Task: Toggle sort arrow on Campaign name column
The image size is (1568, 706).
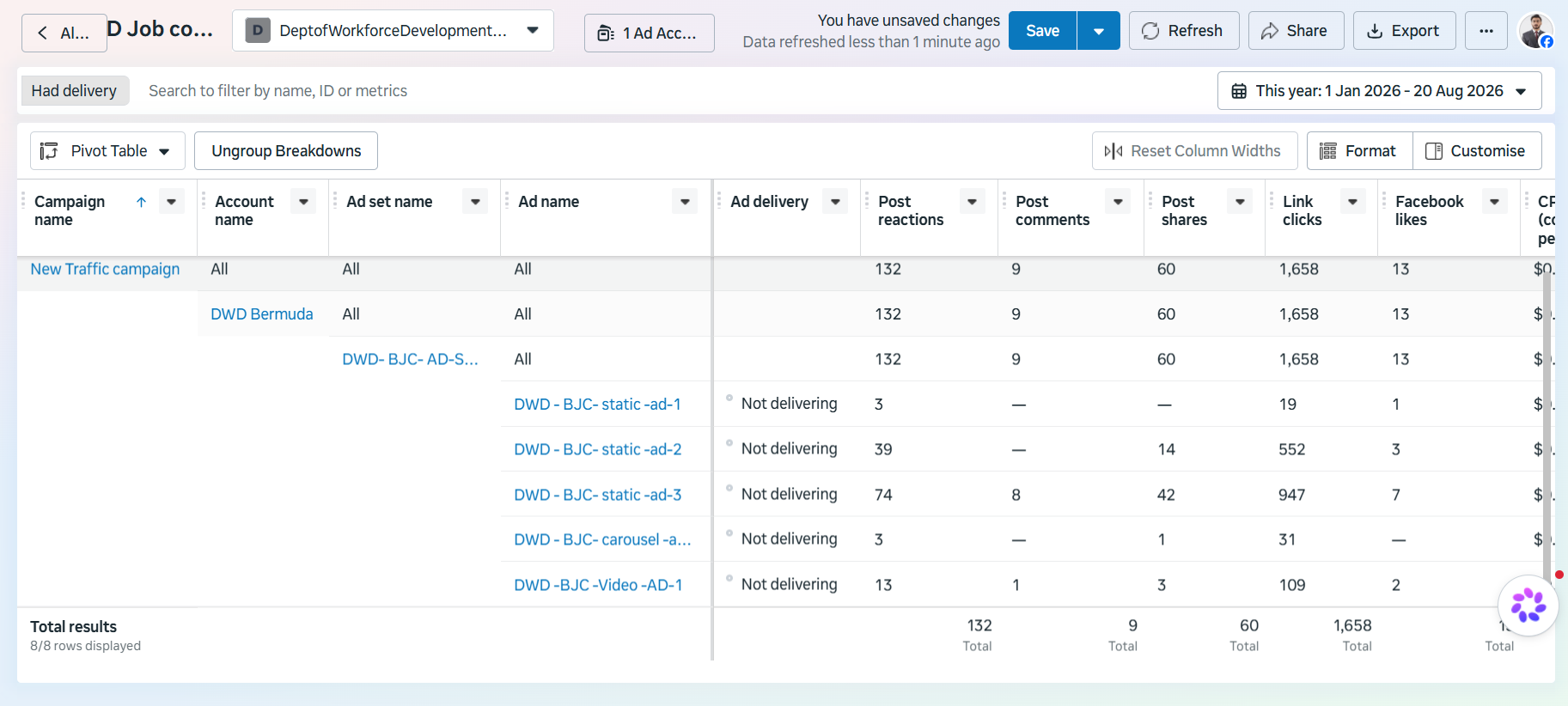Action: (x=141, y=202)
